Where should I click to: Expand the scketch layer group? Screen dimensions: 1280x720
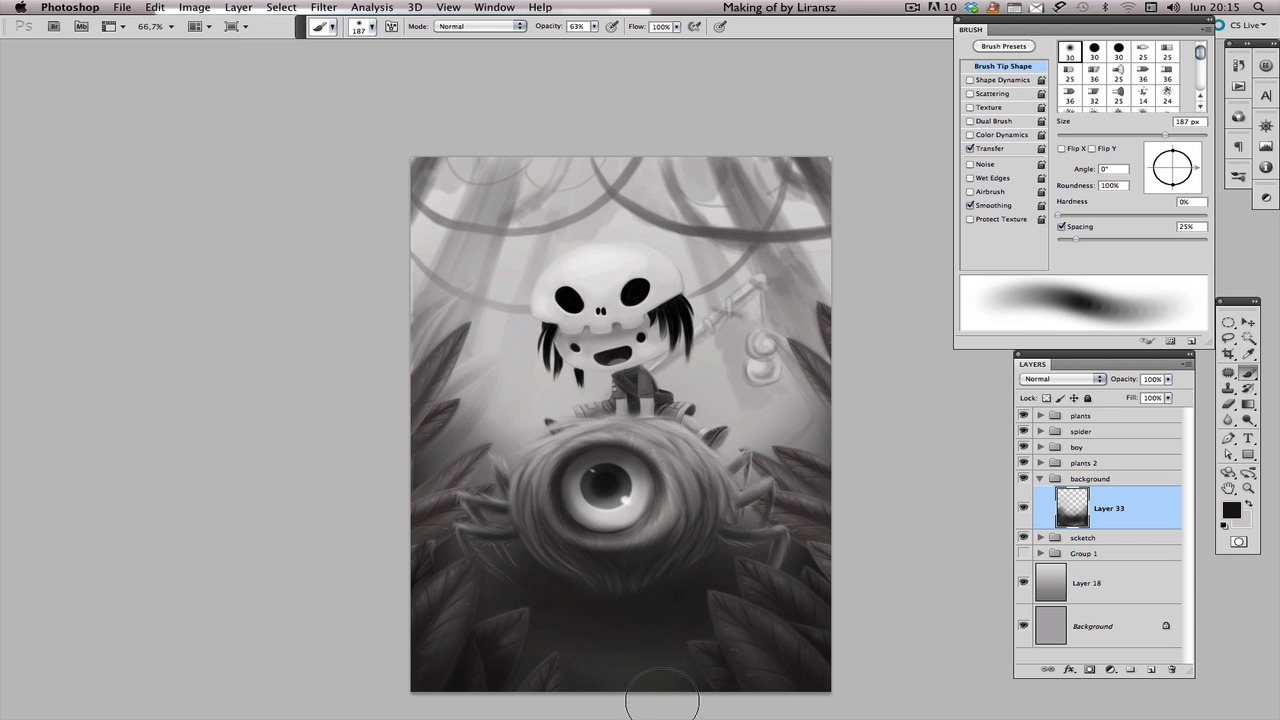(x=1040, y=538)
